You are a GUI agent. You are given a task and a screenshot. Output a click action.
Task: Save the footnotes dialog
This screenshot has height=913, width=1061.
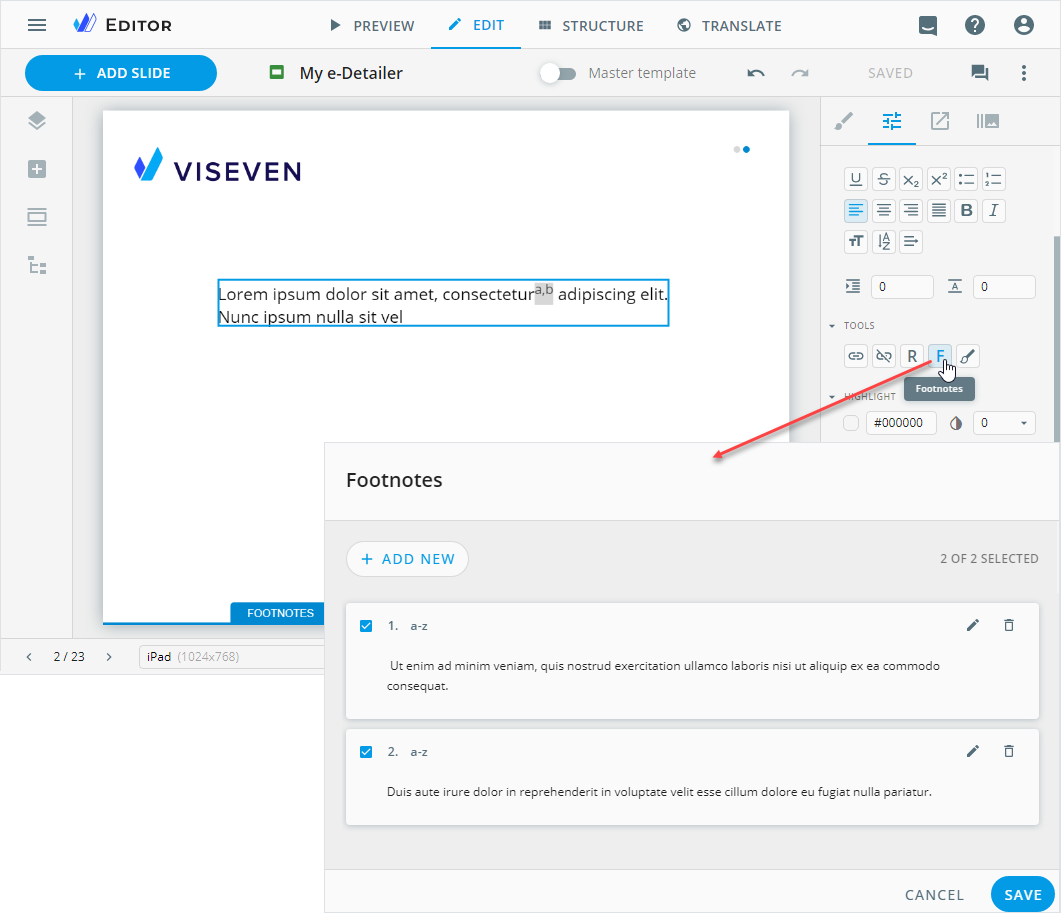tap(1022, 895)
